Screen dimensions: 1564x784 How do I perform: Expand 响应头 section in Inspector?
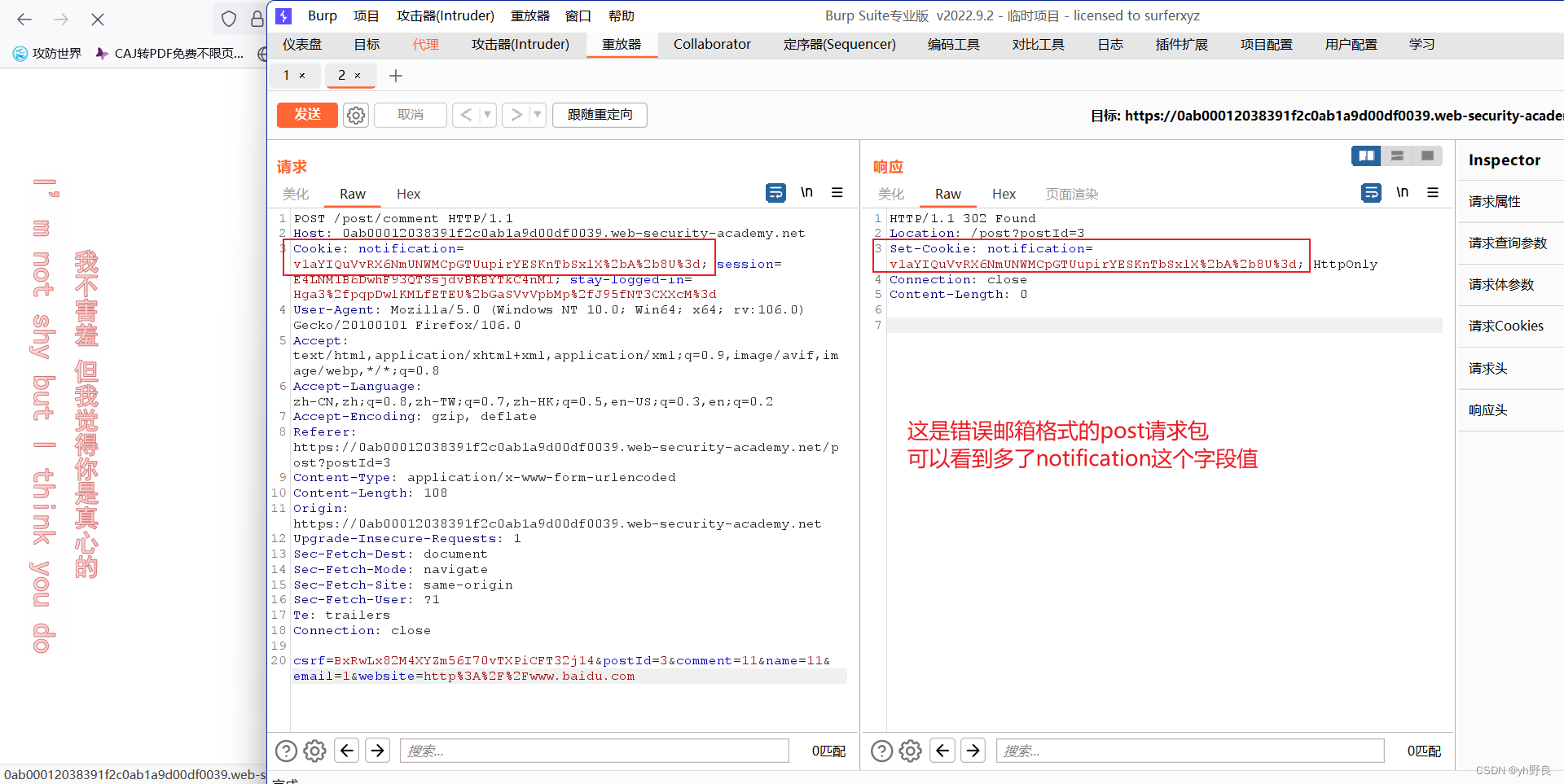point(1511,410)
